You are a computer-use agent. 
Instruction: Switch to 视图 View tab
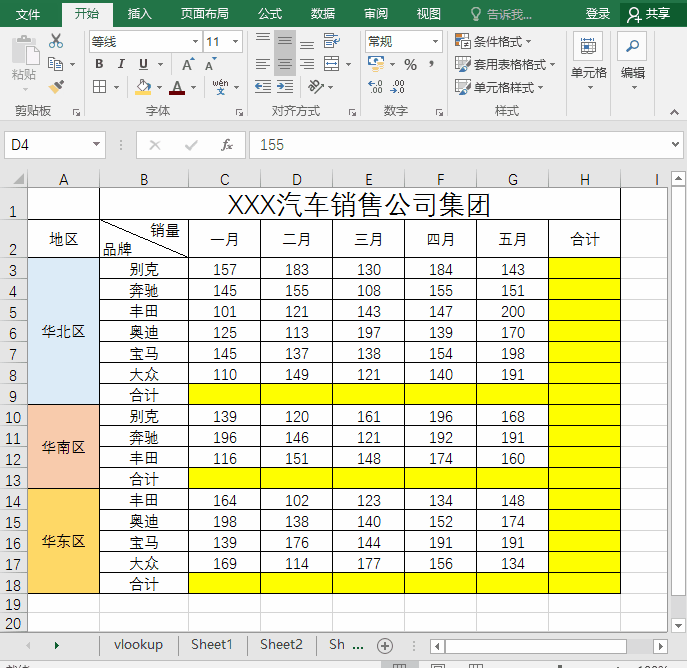(x=428, y=14)
